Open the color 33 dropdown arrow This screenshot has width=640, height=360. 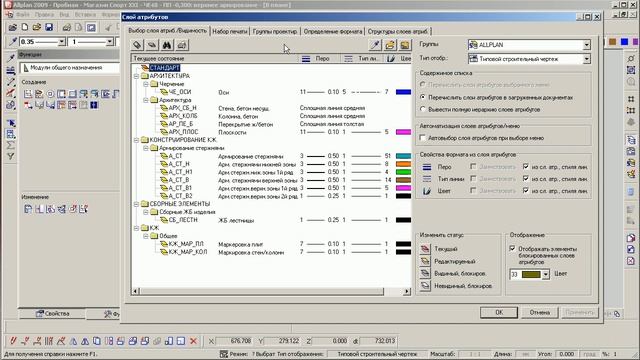click(x=546, y=274)
